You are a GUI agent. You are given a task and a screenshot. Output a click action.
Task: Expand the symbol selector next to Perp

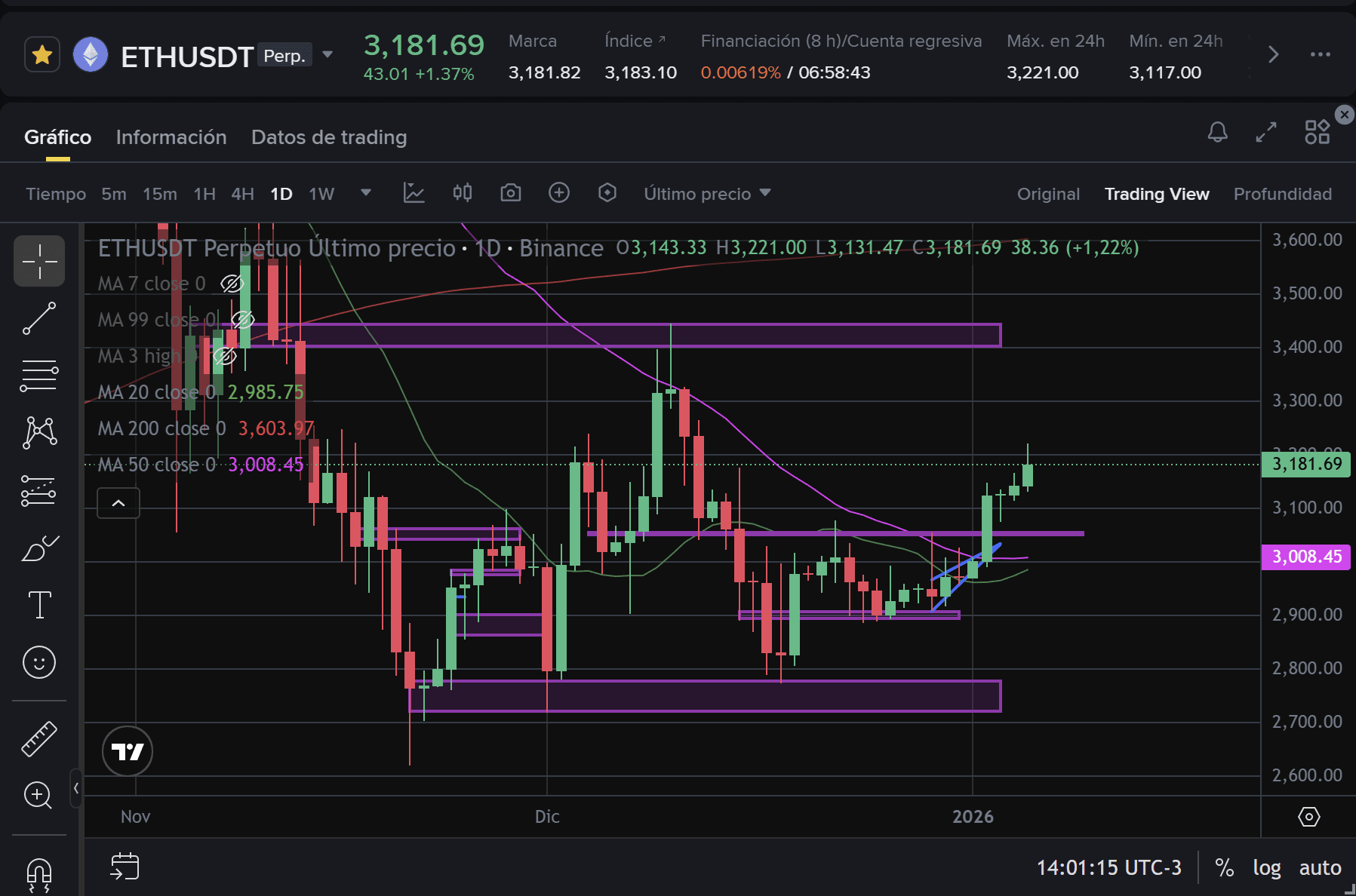(327, 54)
